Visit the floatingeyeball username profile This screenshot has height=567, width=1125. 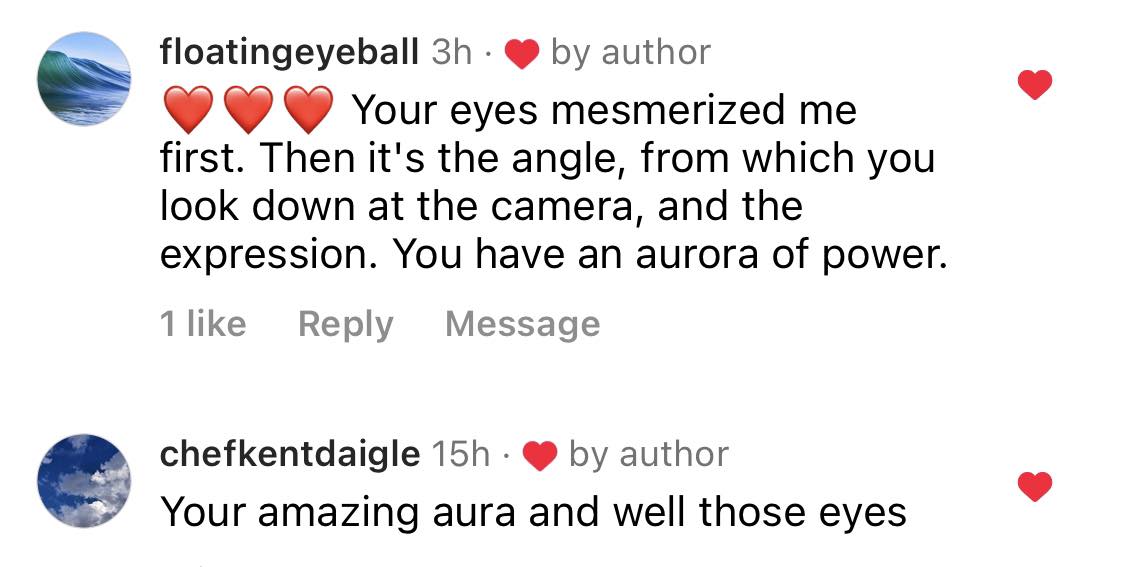click(289, 52)
